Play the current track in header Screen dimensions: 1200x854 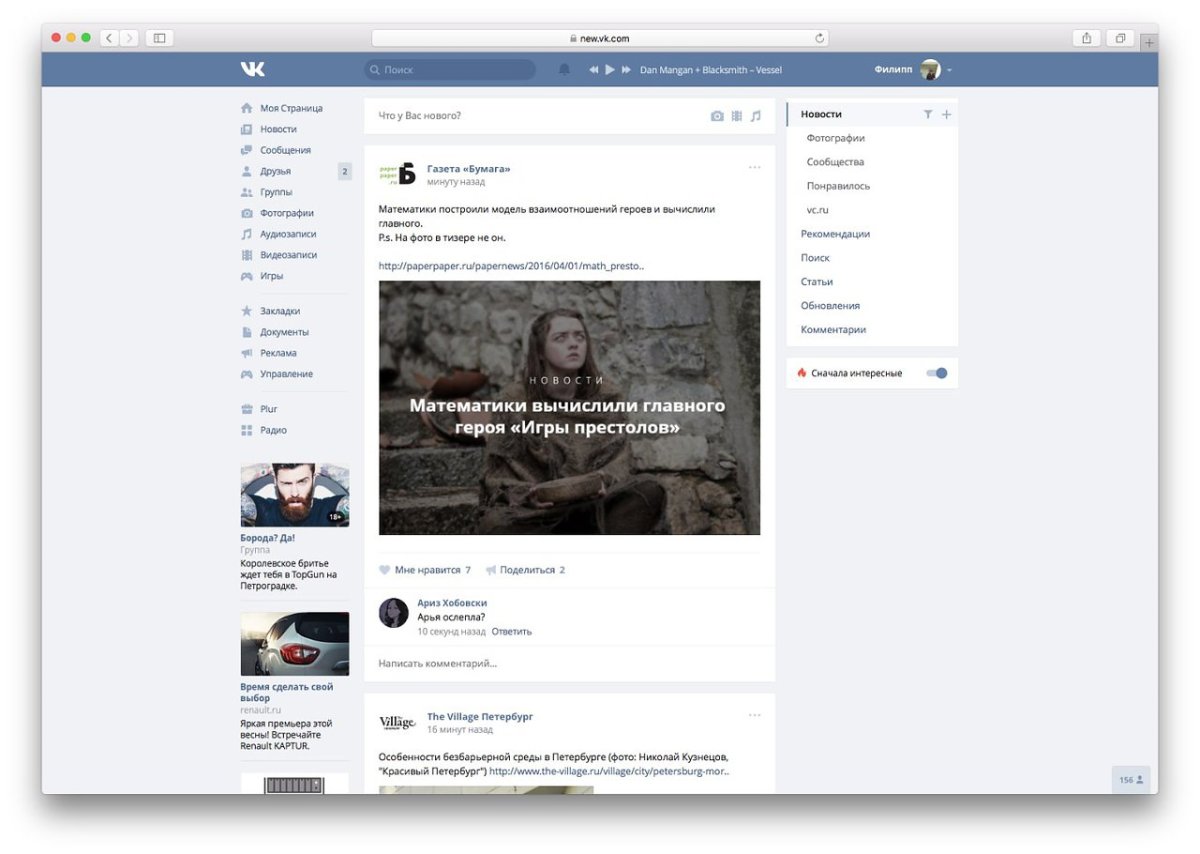(x=610, y=70)
